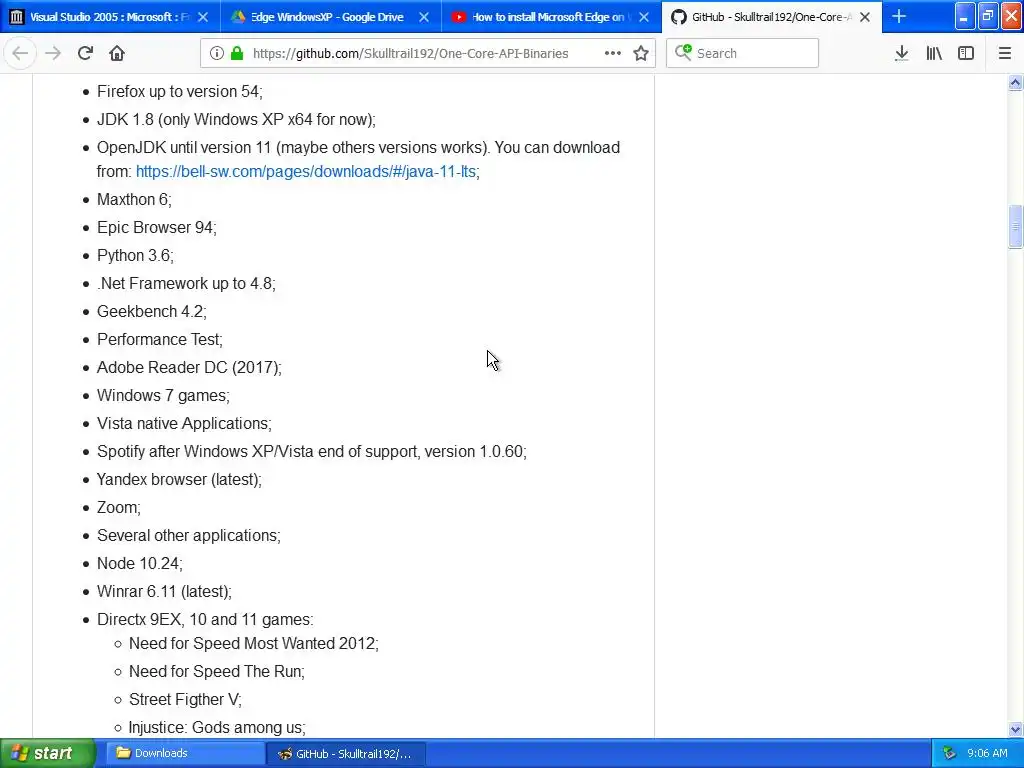Switch to Downloads folder in taskbar
Screen dimensions: 1024x768
pyautogui.click(x=185, y=753)
